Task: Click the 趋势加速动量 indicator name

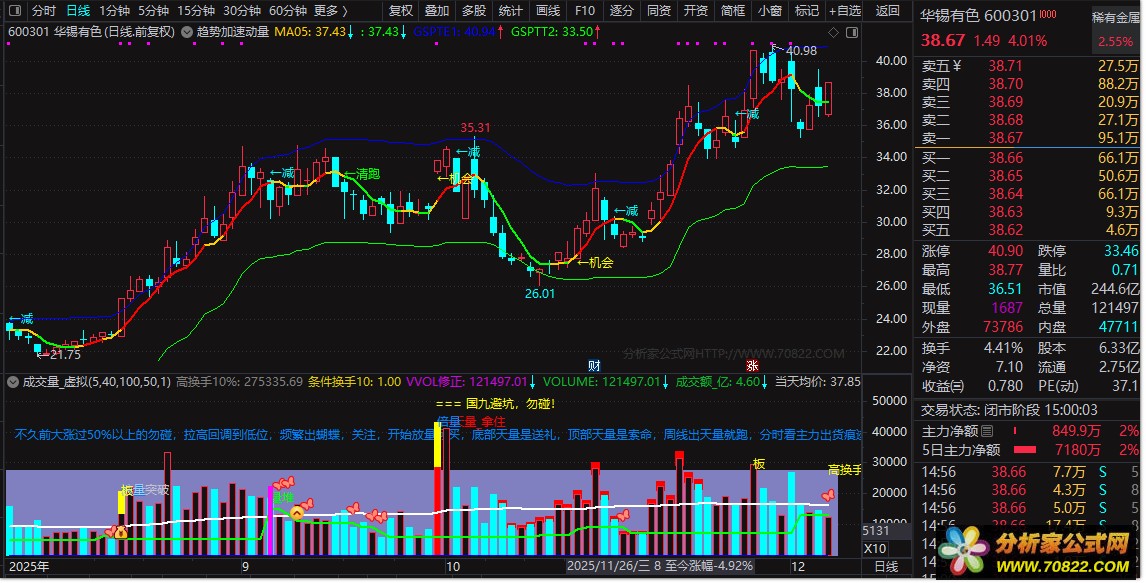Action: pyautogui.click(x=232, y=32)
